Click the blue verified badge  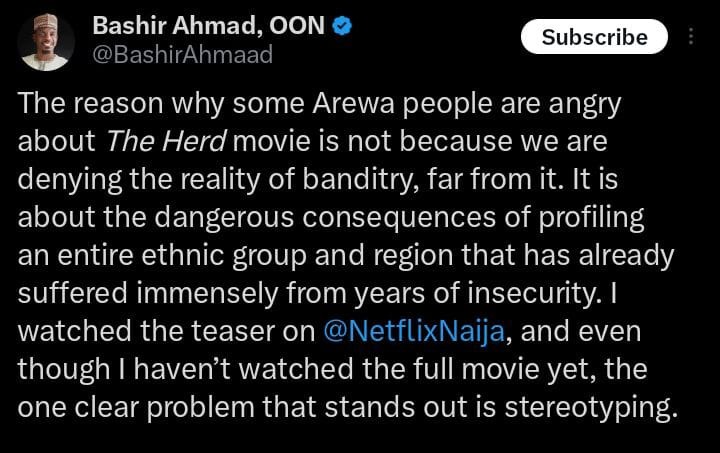tap(342, 26)
